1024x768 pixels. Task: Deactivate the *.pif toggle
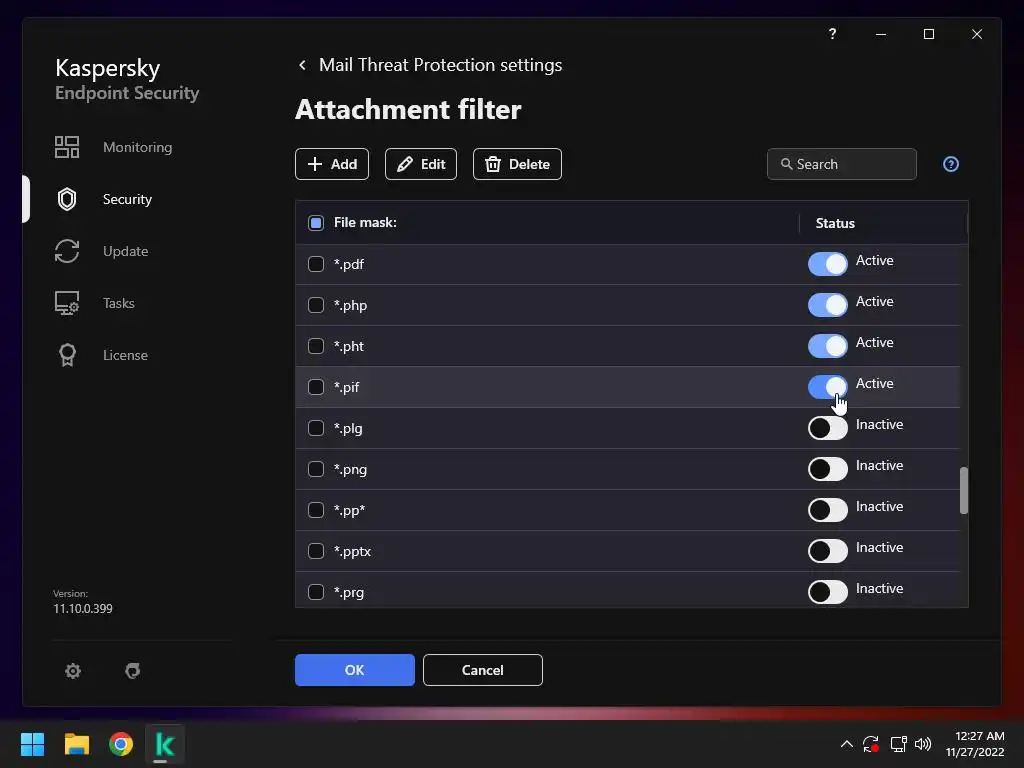point(827,387)
